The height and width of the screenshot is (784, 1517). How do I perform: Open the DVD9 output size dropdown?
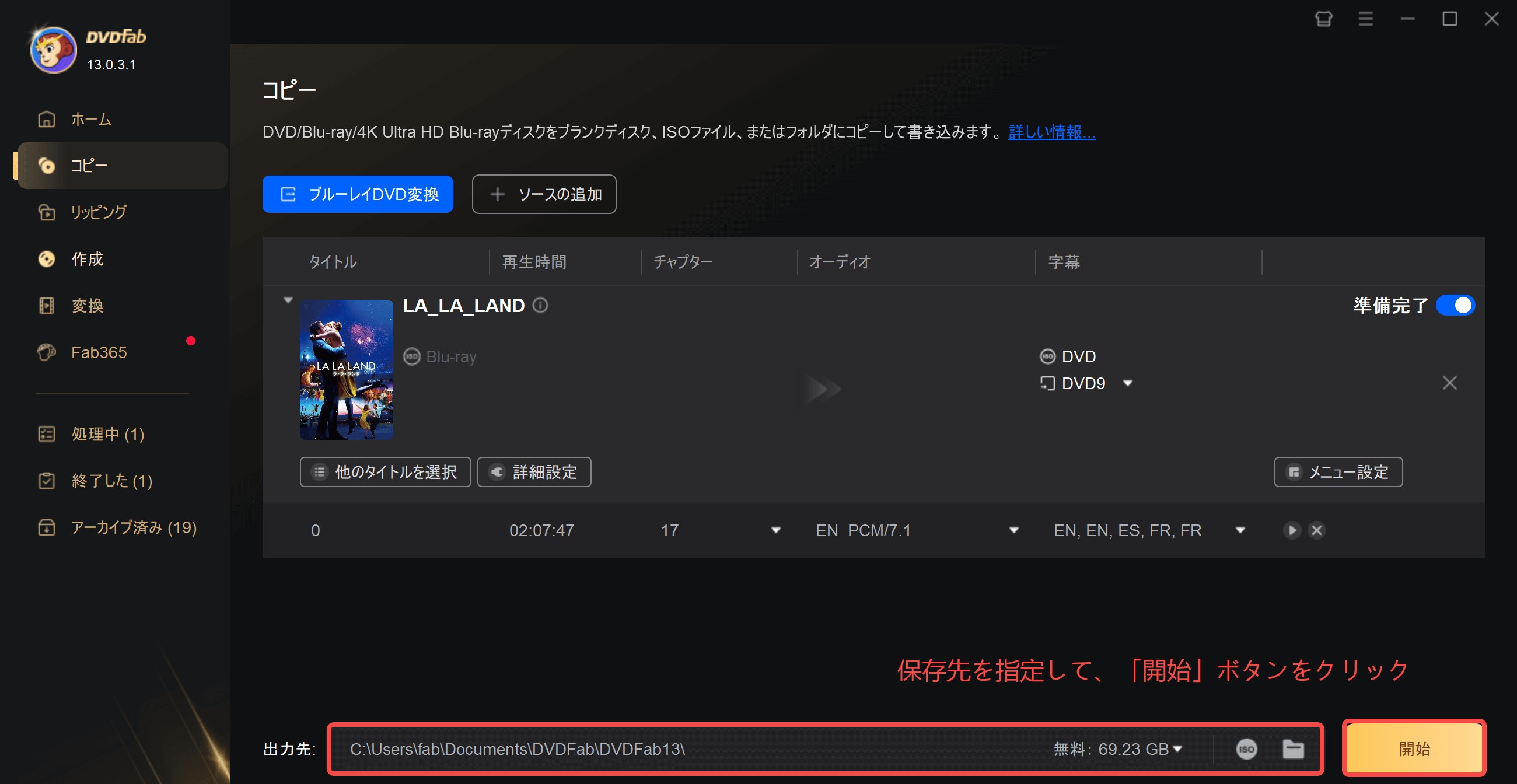click(x=1128, y=384)
